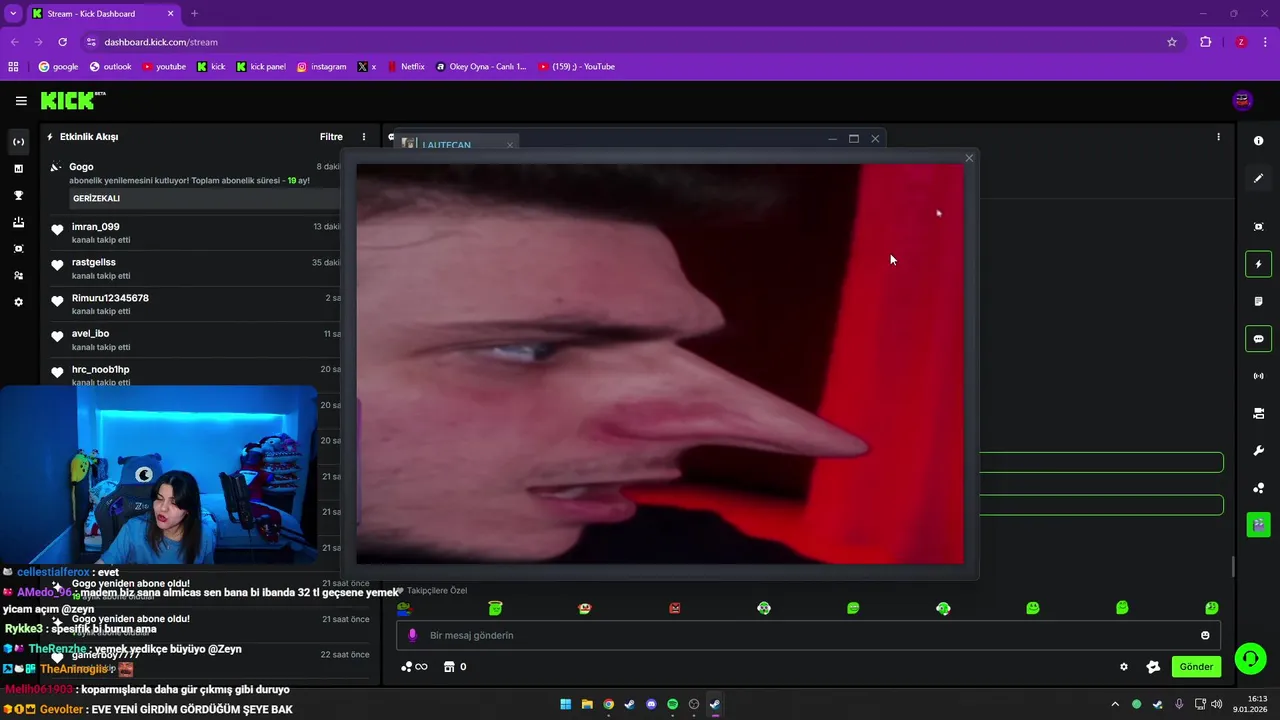Screen dimensions: 1280x720
Task: Select avel_ibo follow event
Action: [195, 340]
